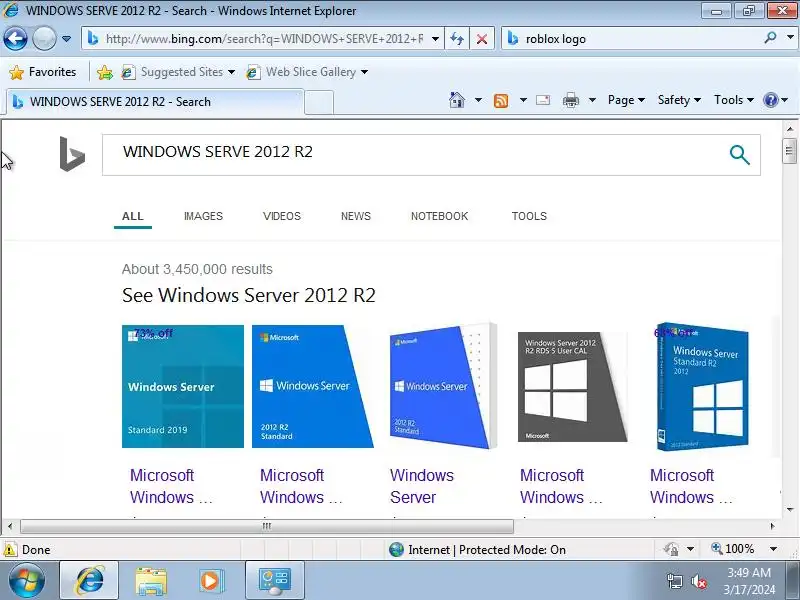
Task: Click the Read Mail envelope icon
Action: pyautogui.click(x=543, y=100)
